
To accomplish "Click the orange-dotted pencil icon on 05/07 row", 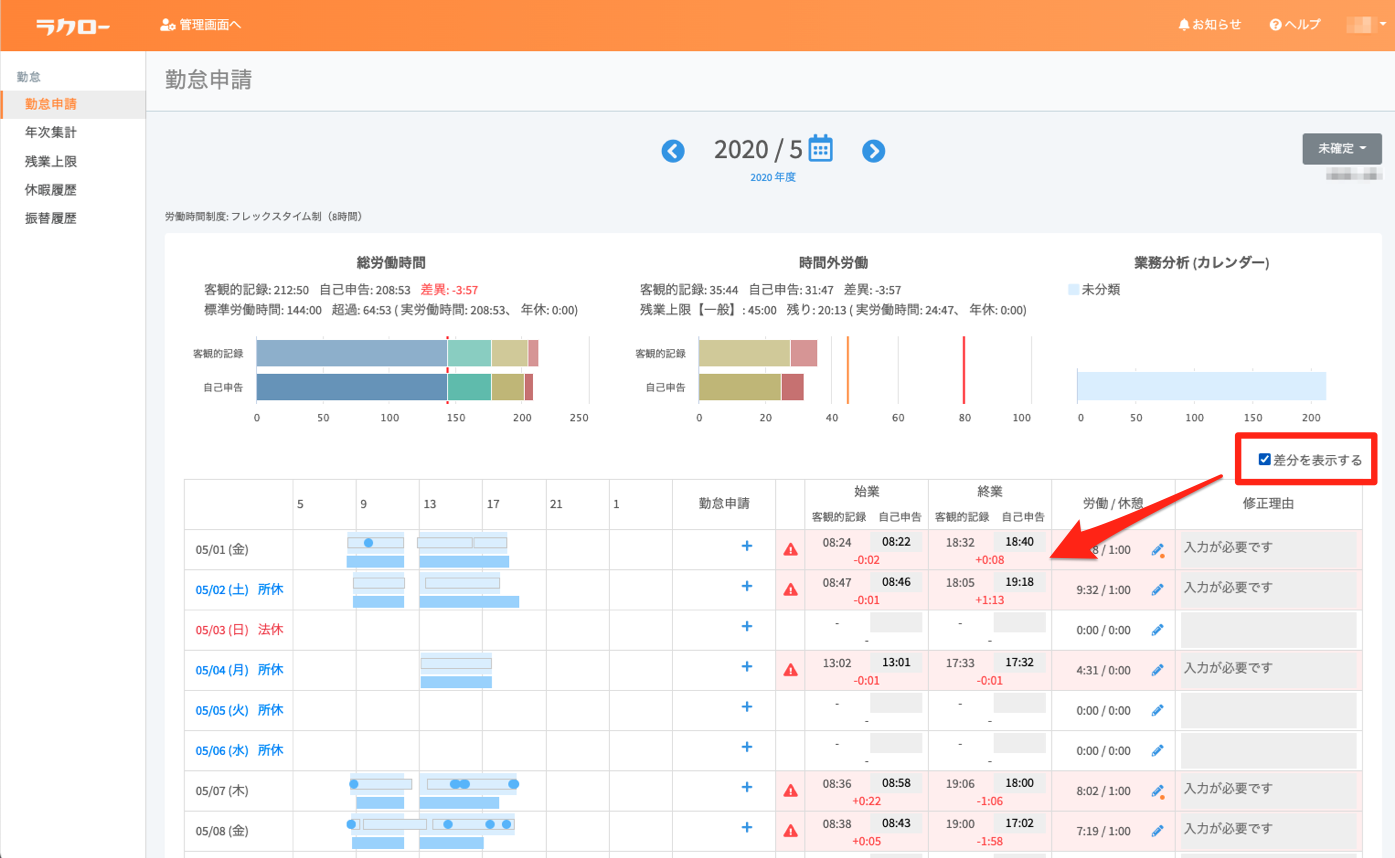I will (1159, 790).
